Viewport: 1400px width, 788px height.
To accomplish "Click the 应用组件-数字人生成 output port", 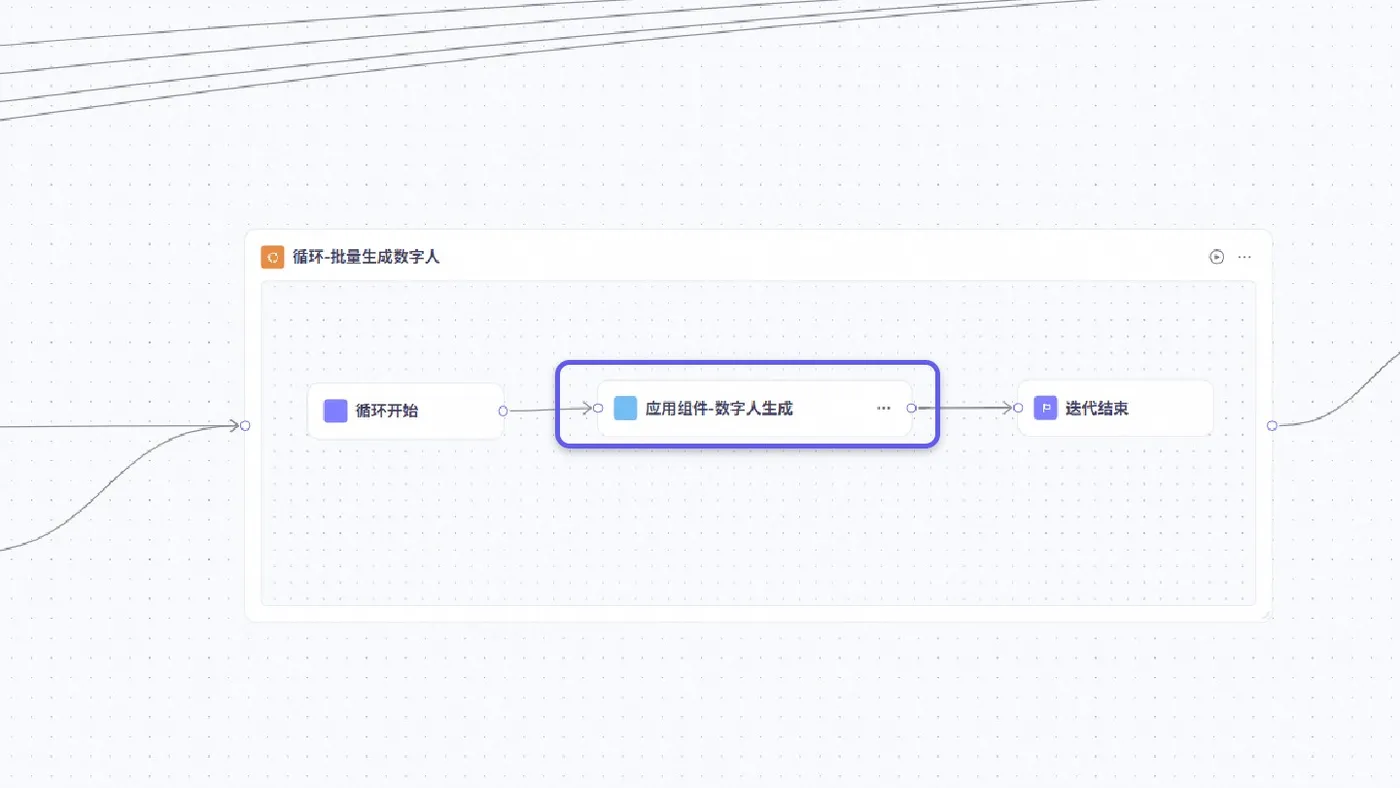I will pyautogui.click(x=911, y=408).
